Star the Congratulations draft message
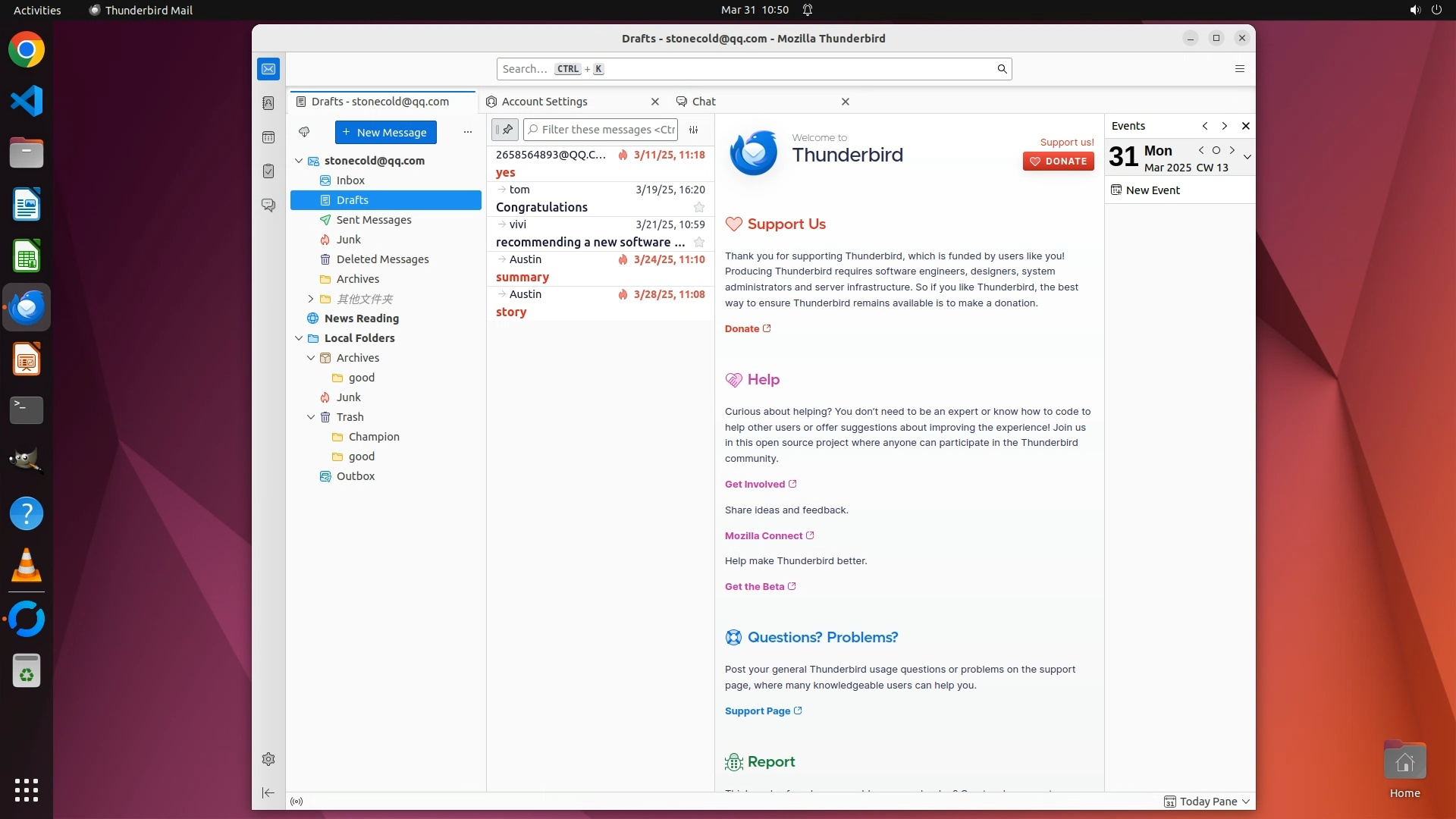The image size is (1456, 819). click(699, 207)
